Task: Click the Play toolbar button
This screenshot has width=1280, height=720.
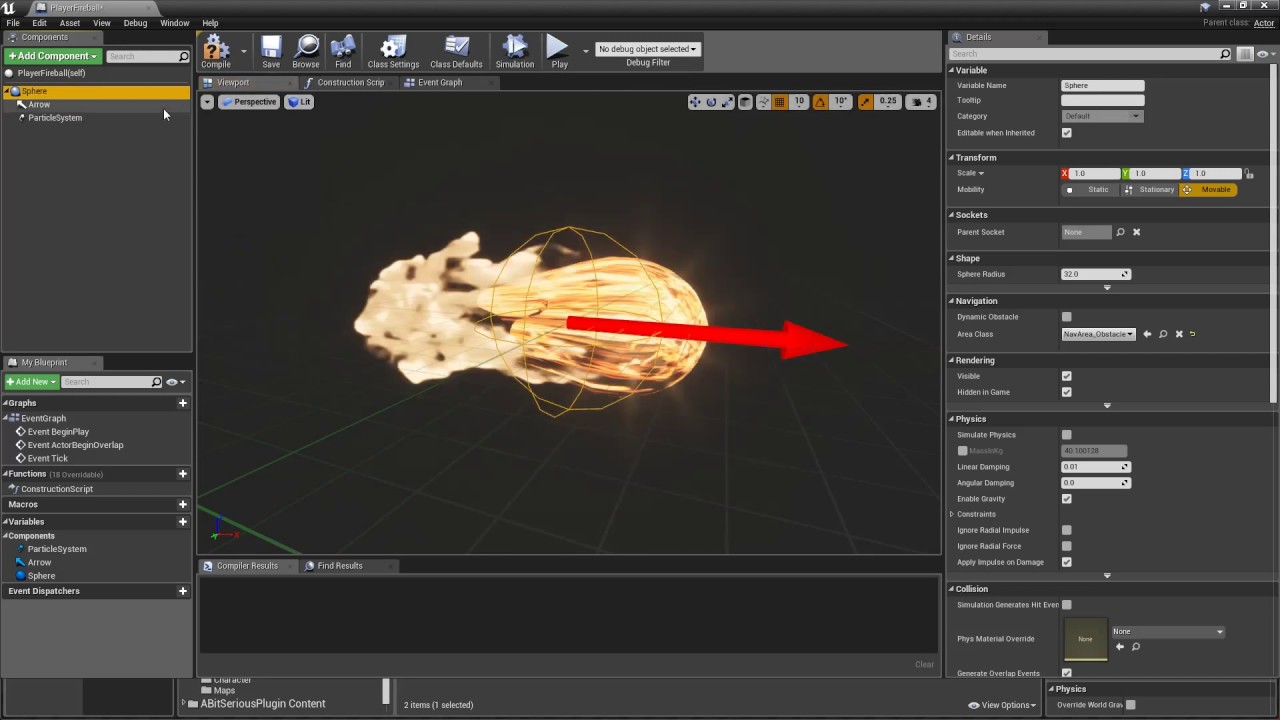Action: click(559, 52)
